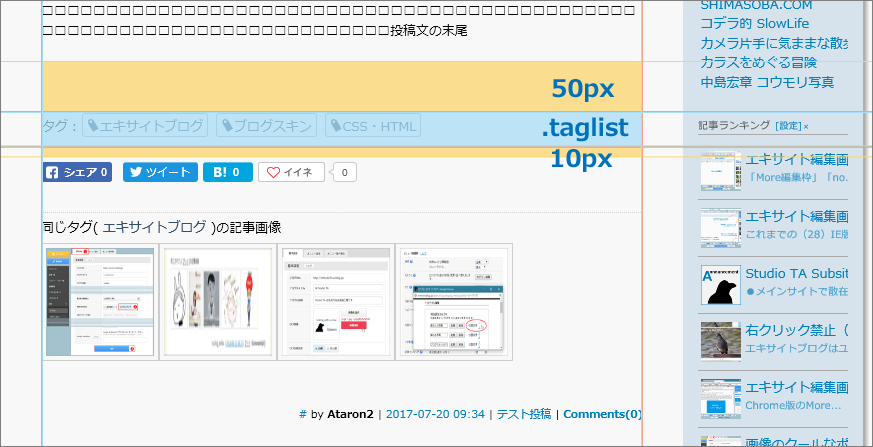Screen dimensions: 873x447
Task: Open コデラ的 SlowLife sidebar link
Action: pos(754,24)
